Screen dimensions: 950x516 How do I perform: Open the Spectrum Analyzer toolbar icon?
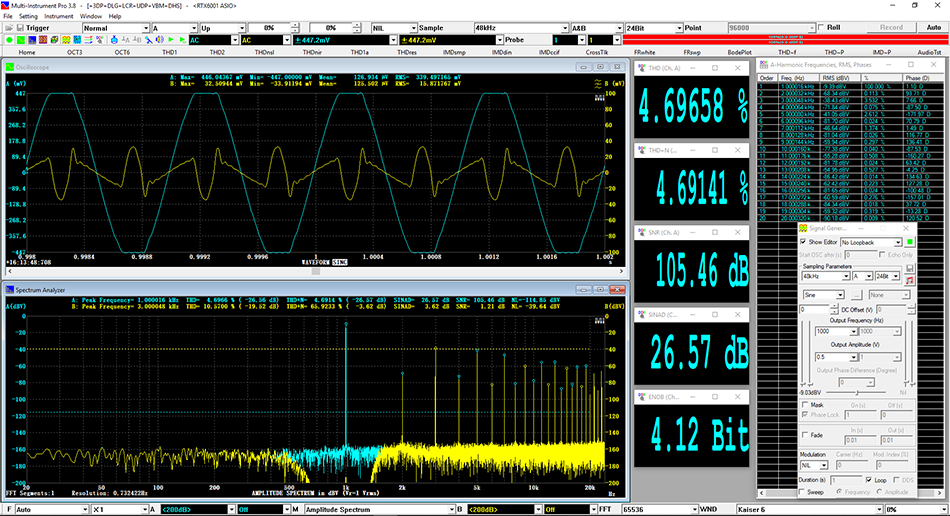click(x=32, y=40)
